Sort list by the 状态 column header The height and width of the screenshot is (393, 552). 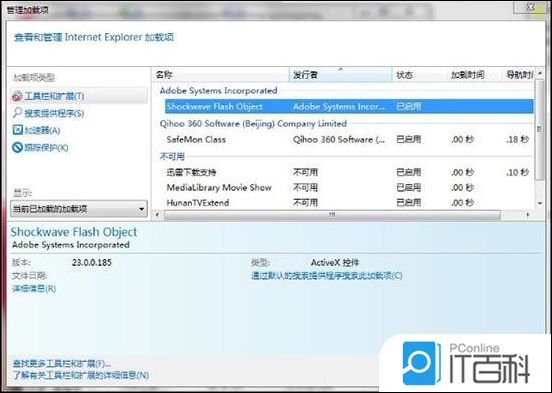tap(420, 75)
